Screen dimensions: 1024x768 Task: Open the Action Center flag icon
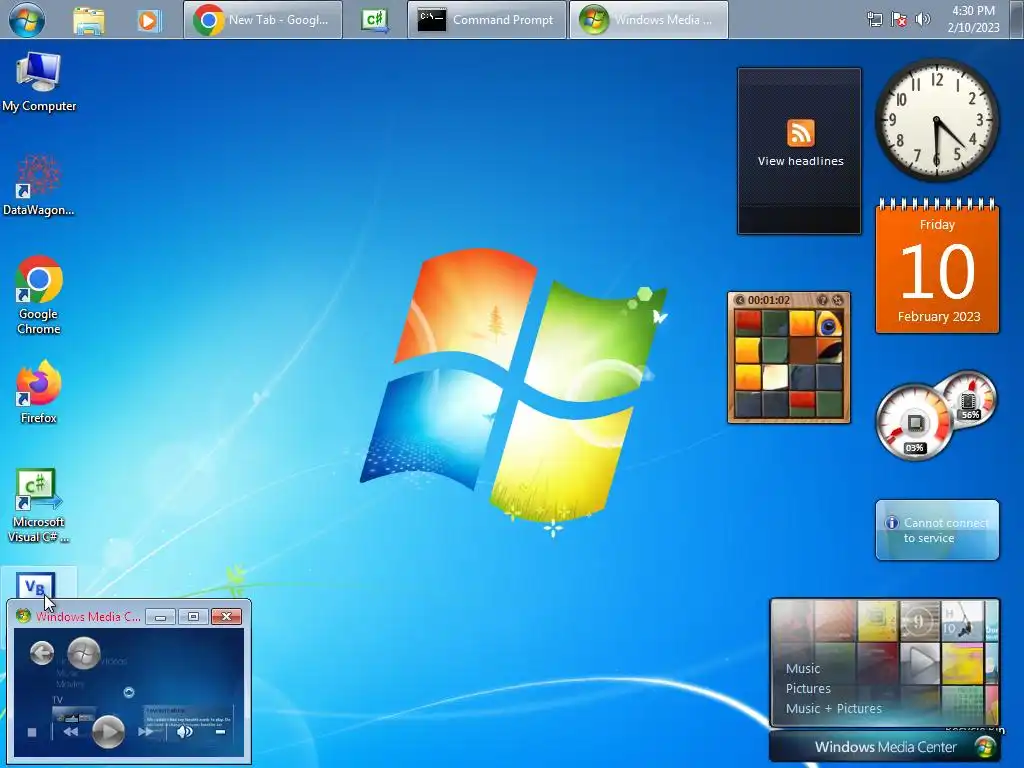pos(899,20)
